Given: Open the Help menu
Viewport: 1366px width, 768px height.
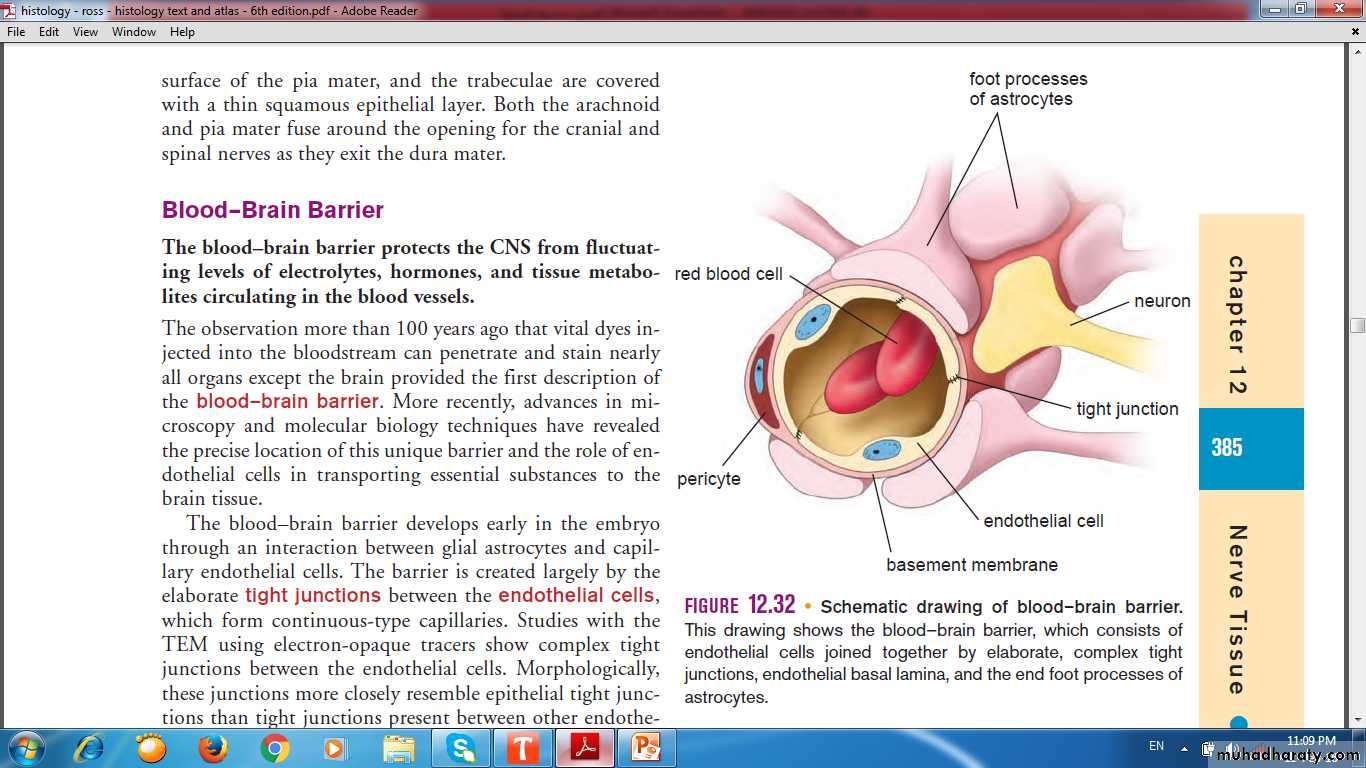Looking at the screenshot, I should coord(182,32).
